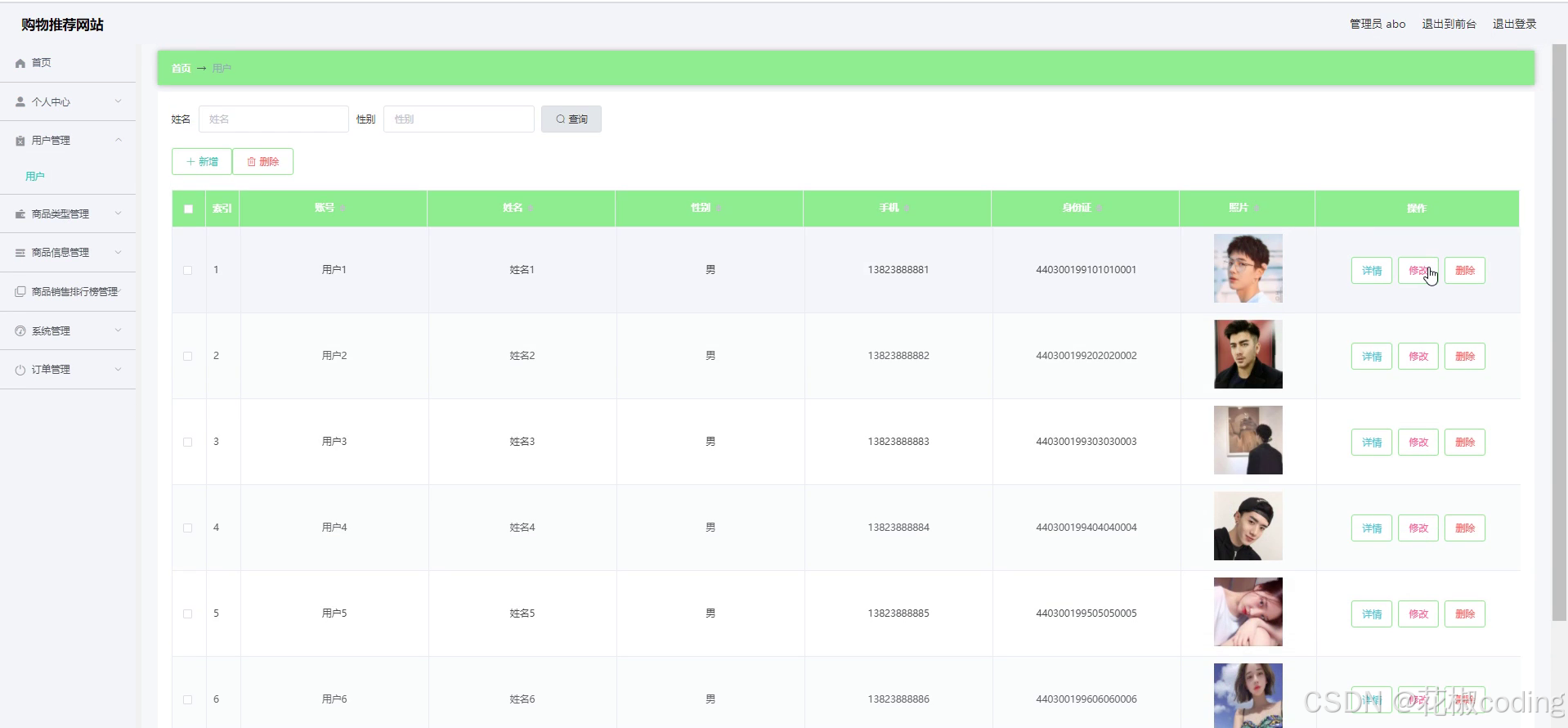Check the checkbox for row 用户4
This screenshot has height=728, width=1568.
point(188,528)
